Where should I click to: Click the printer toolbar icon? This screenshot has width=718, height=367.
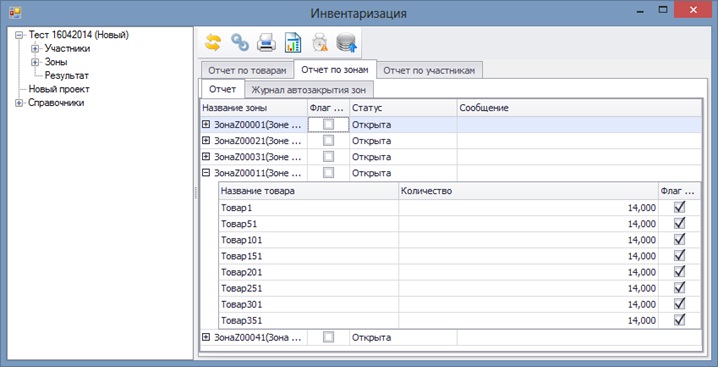[x=266, y=43]
